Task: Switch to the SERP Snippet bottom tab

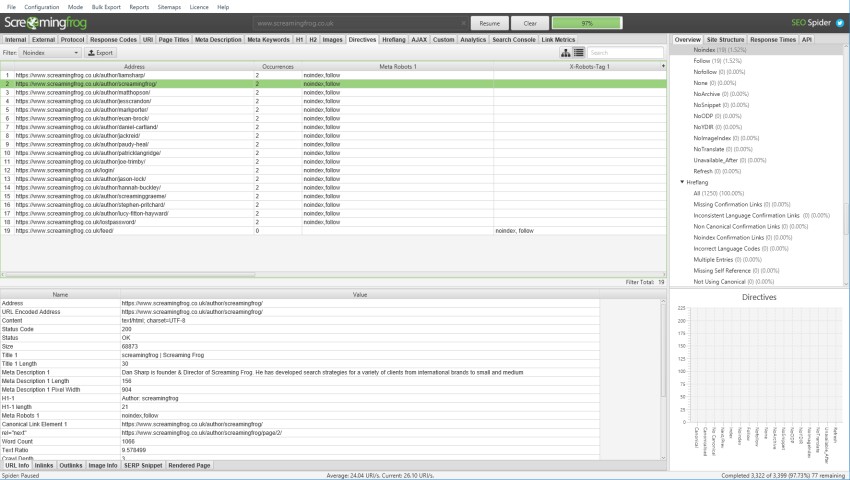Action: click(143, 465)
